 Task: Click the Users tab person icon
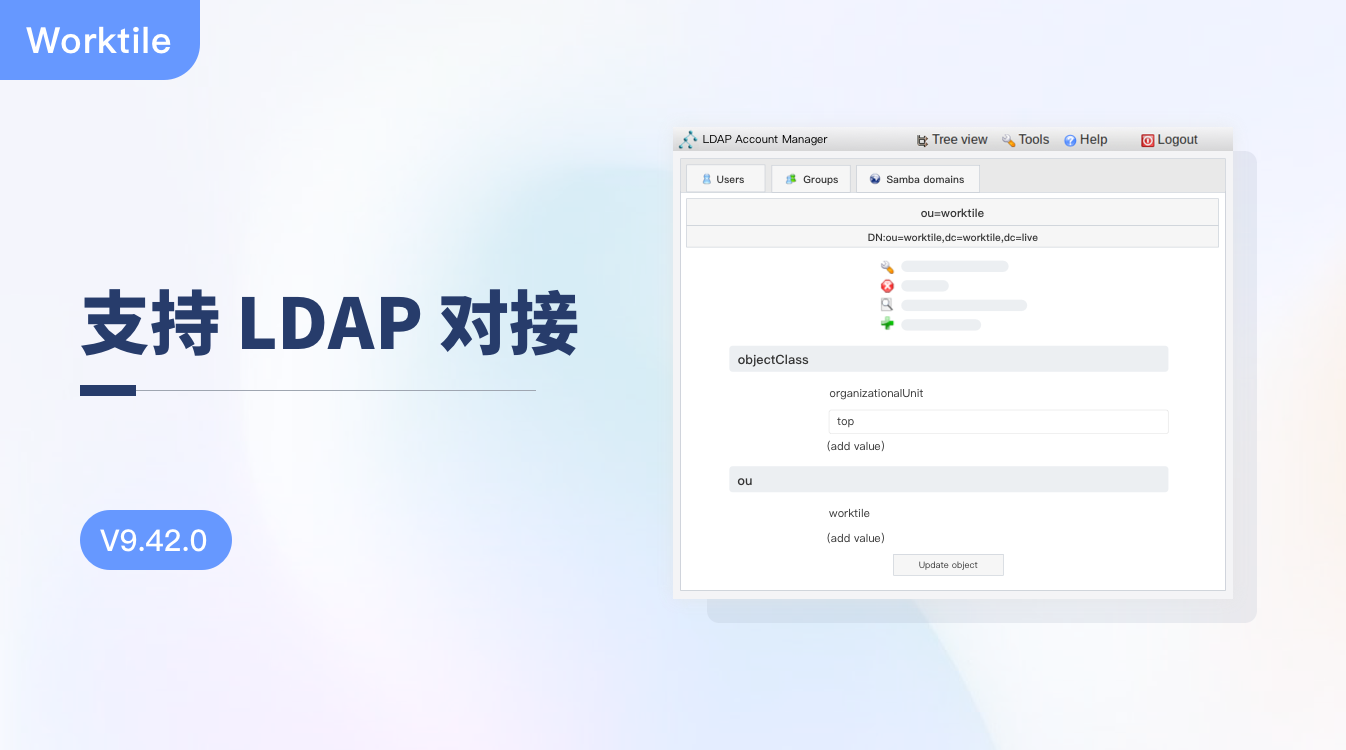706,180
